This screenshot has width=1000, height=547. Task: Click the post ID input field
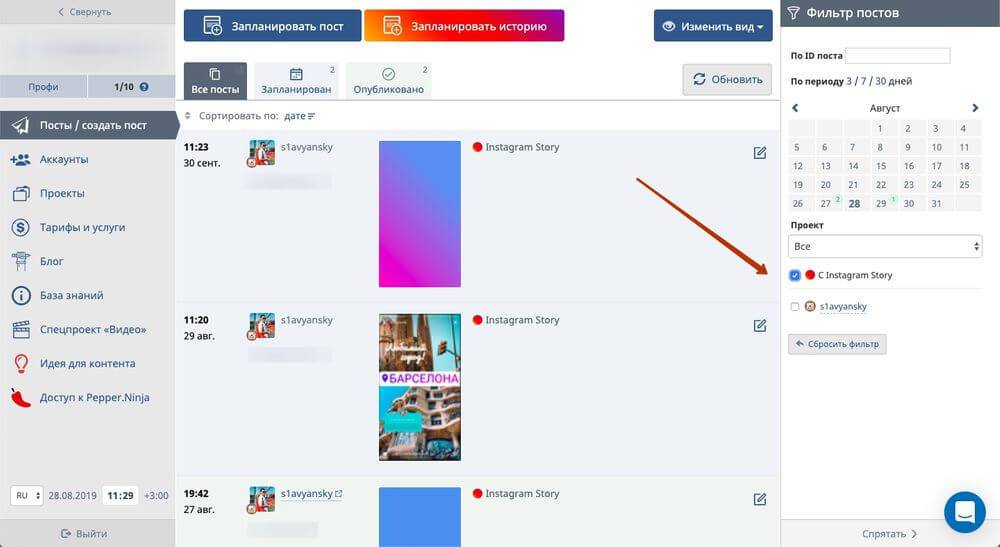pyautogui.click(x=897, y=56)
